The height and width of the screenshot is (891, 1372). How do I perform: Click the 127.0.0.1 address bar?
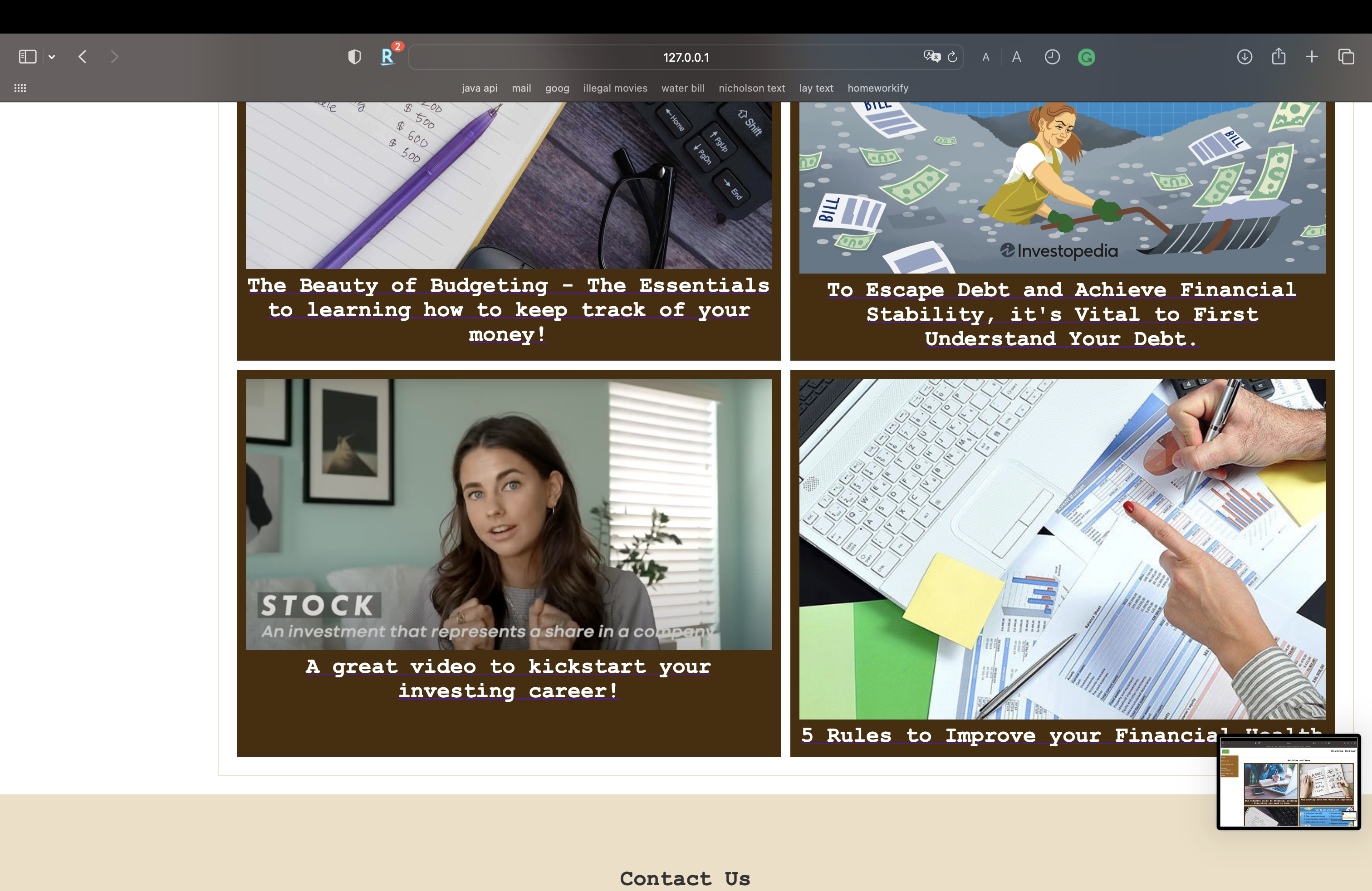686,57
